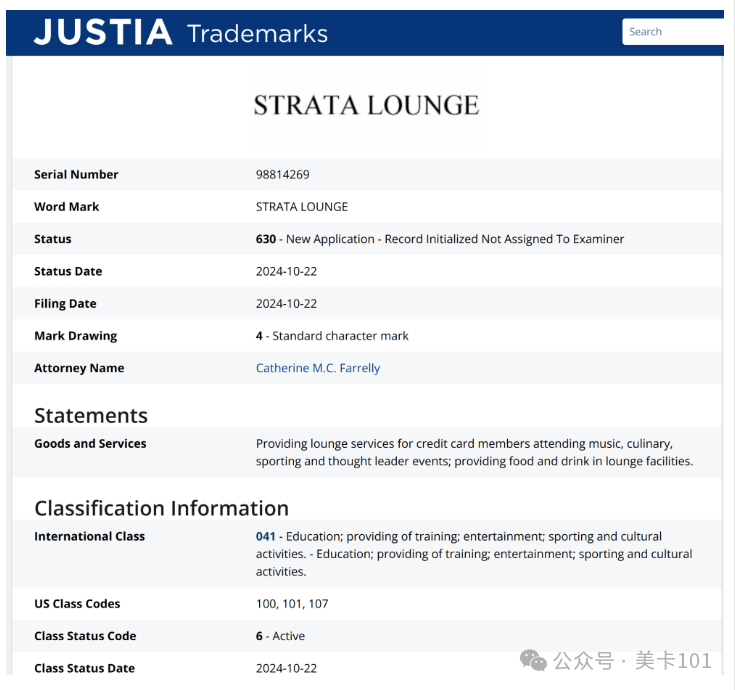Click the Goods and Services description text
The image size is (735, 690).
474,452
